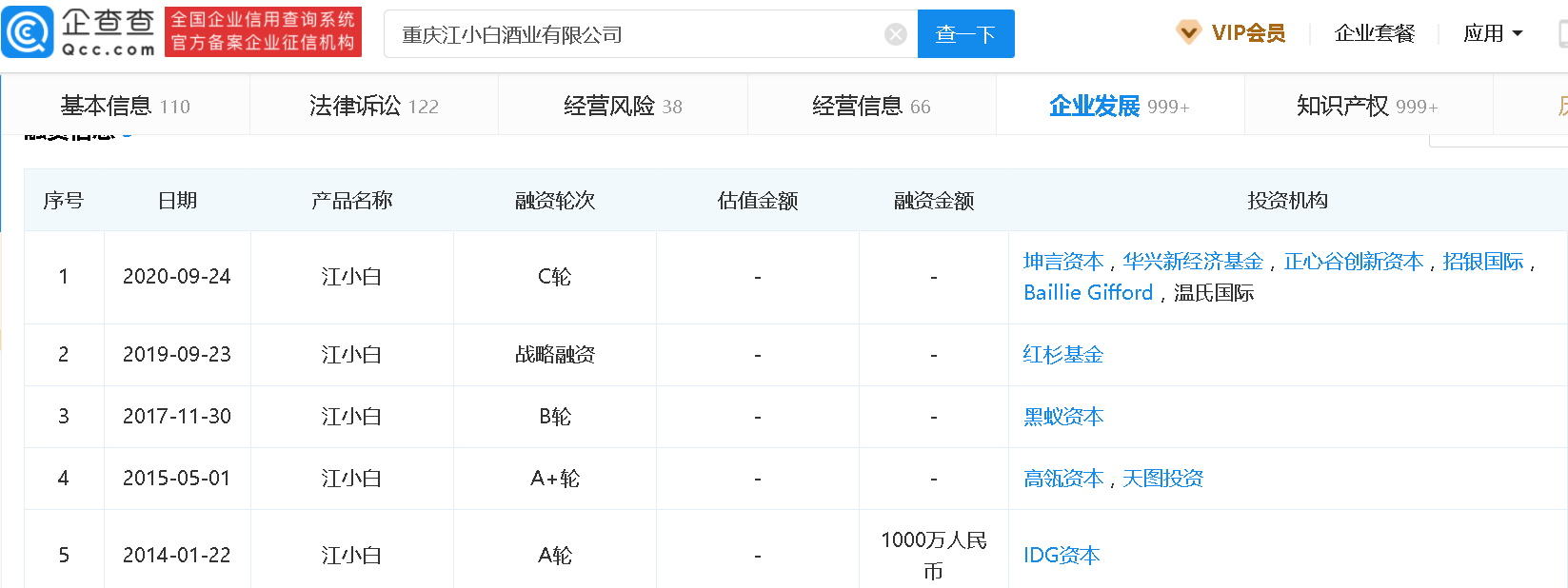This screenshot has height=588, width=1568.
Task: Click the A轮 round cell
Action: coord(555,556)
